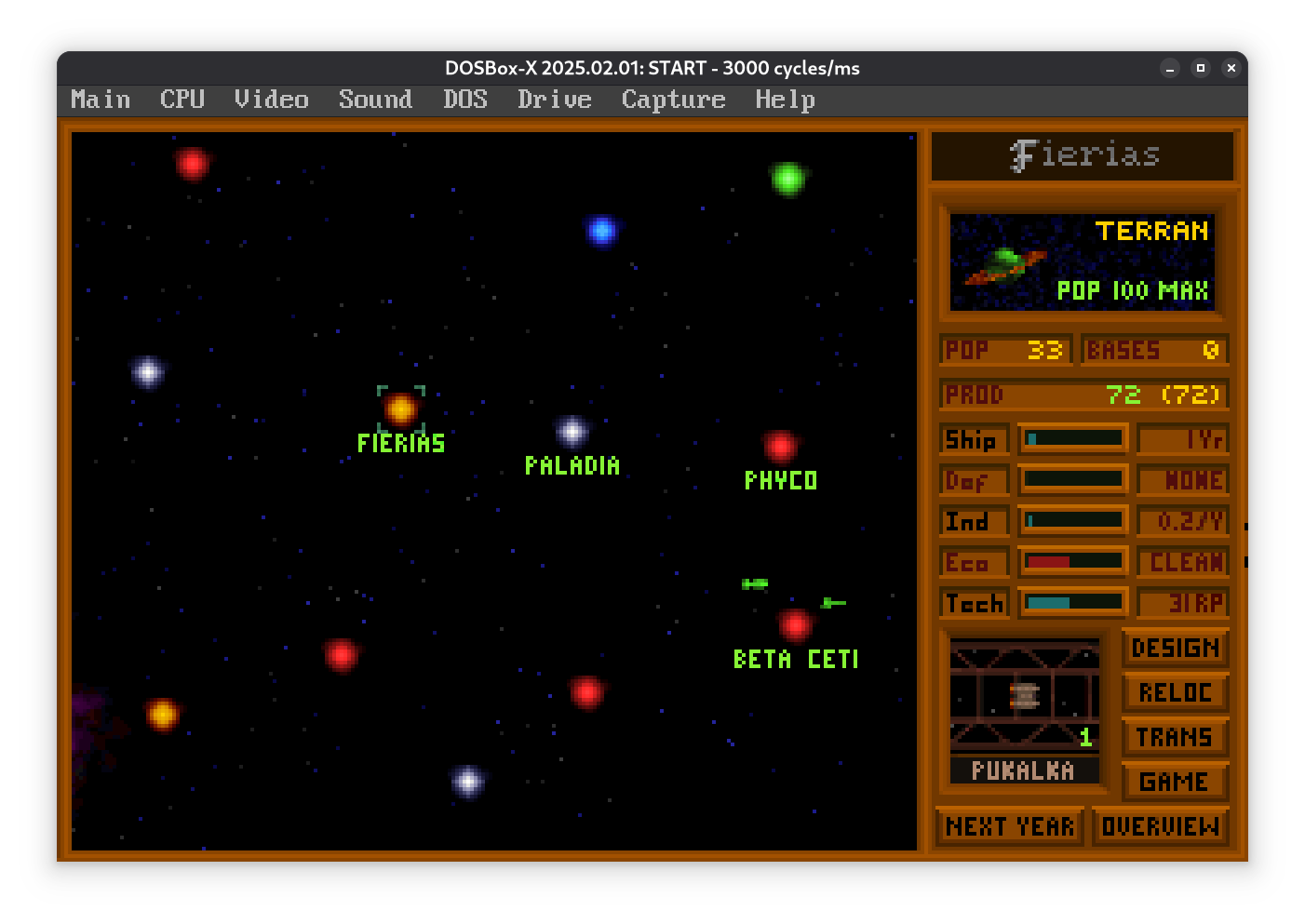Open the Capture menu
The height and width of the screenshot is (924, 1305).
673,100
